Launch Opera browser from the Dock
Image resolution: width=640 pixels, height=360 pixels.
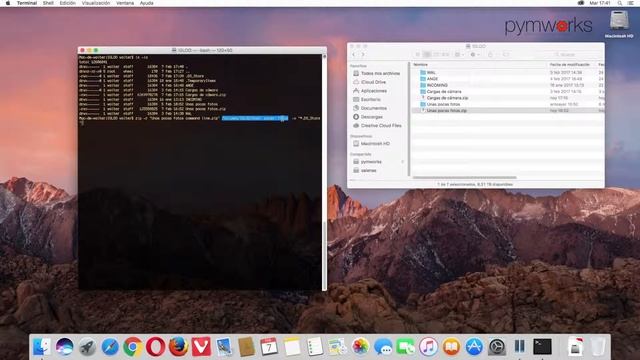point(156,347)
